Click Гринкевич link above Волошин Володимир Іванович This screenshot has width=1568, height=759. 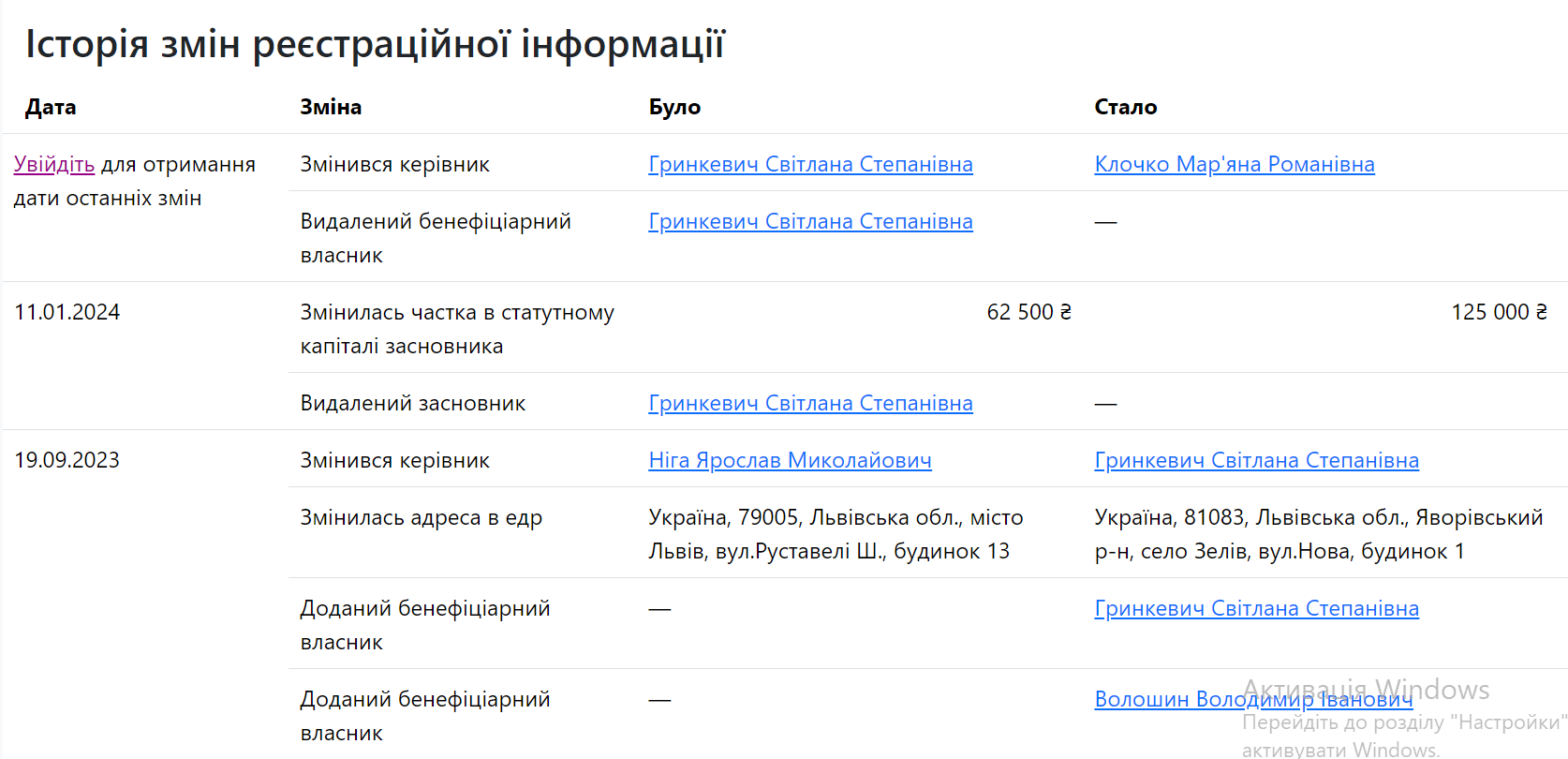click(1256, 609)
